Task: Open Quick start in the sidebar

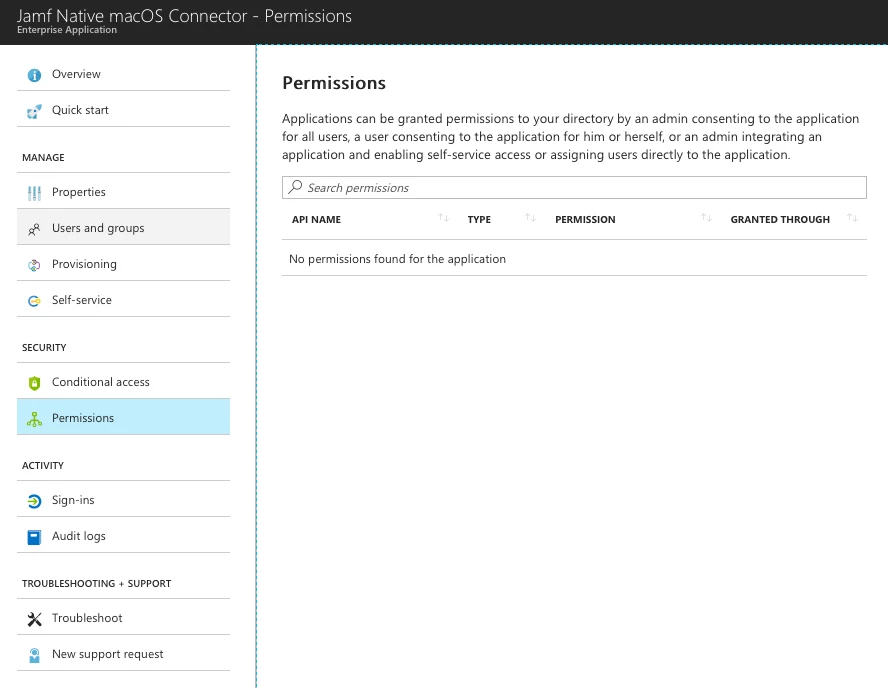Action: click(123, 110)
